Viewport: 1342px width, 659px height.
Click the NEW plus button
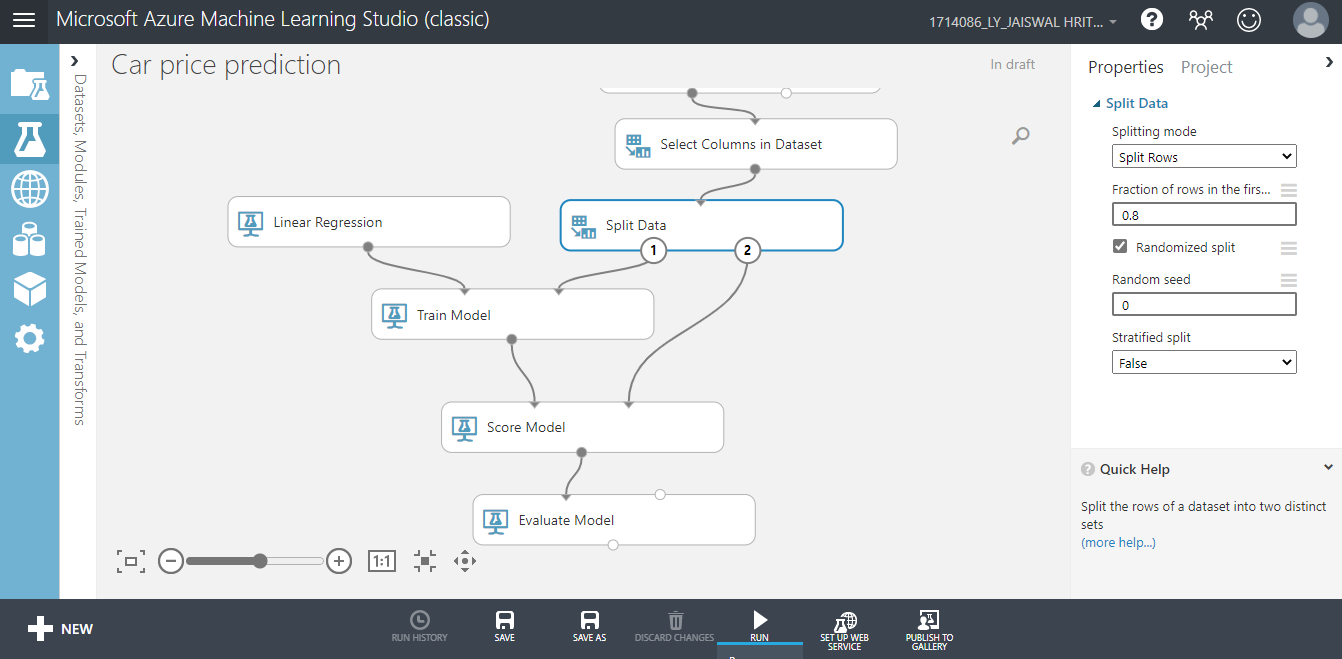(x=61, y=629)
